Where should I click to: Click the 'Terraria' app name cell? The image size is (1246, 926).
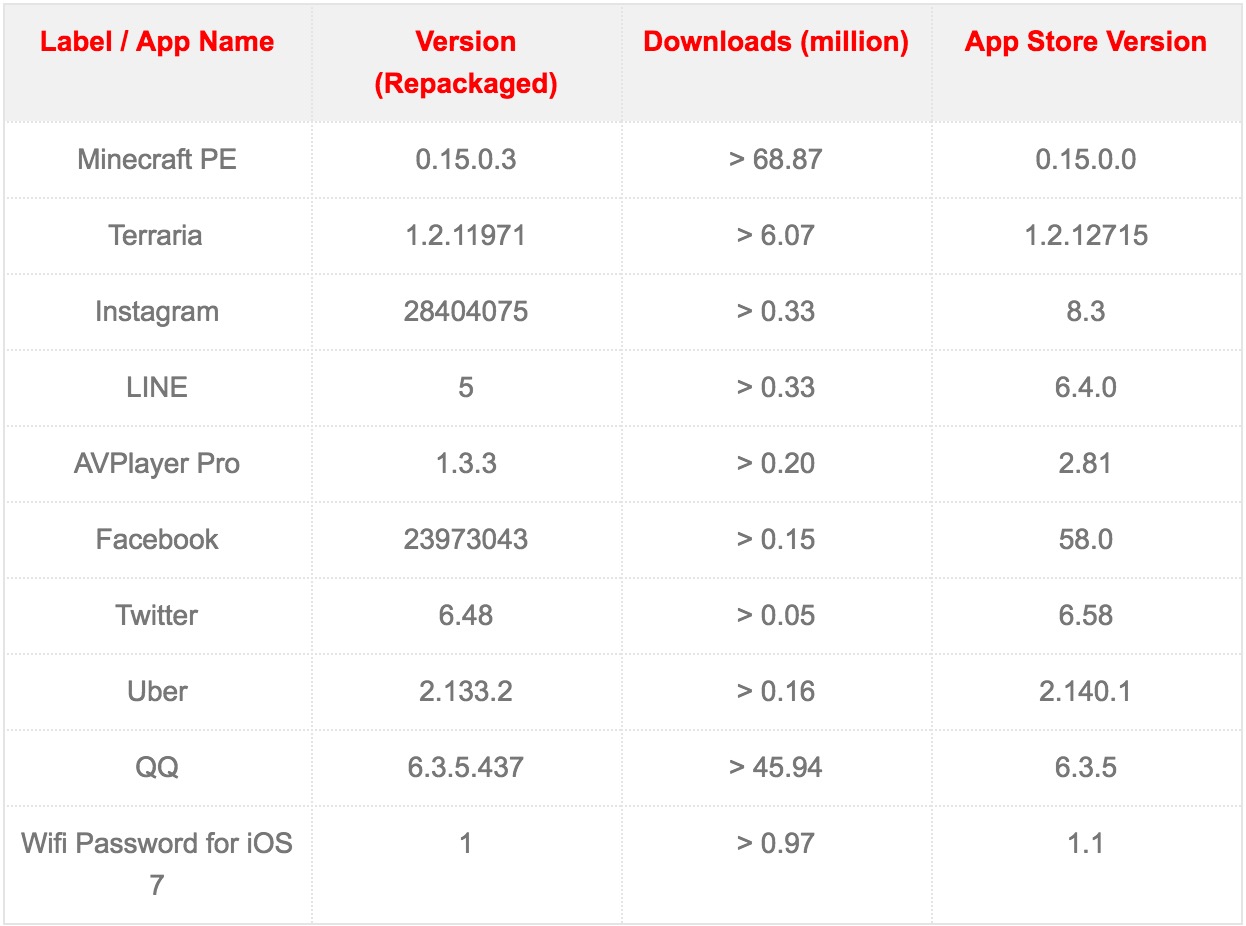click(x=157, y=235)
